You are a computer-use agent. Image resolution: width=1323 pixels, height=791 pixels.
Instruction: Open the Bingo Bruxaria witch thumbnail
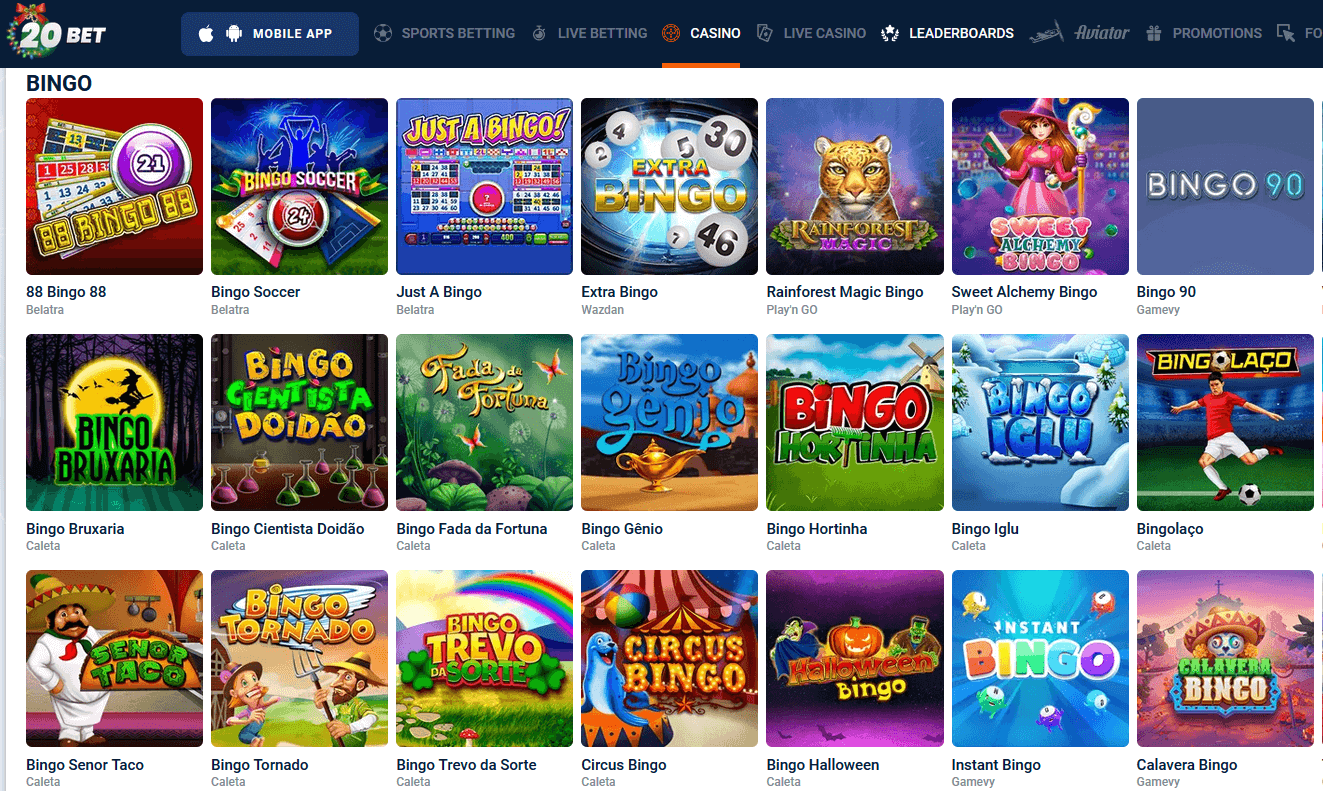coord(114,422)
